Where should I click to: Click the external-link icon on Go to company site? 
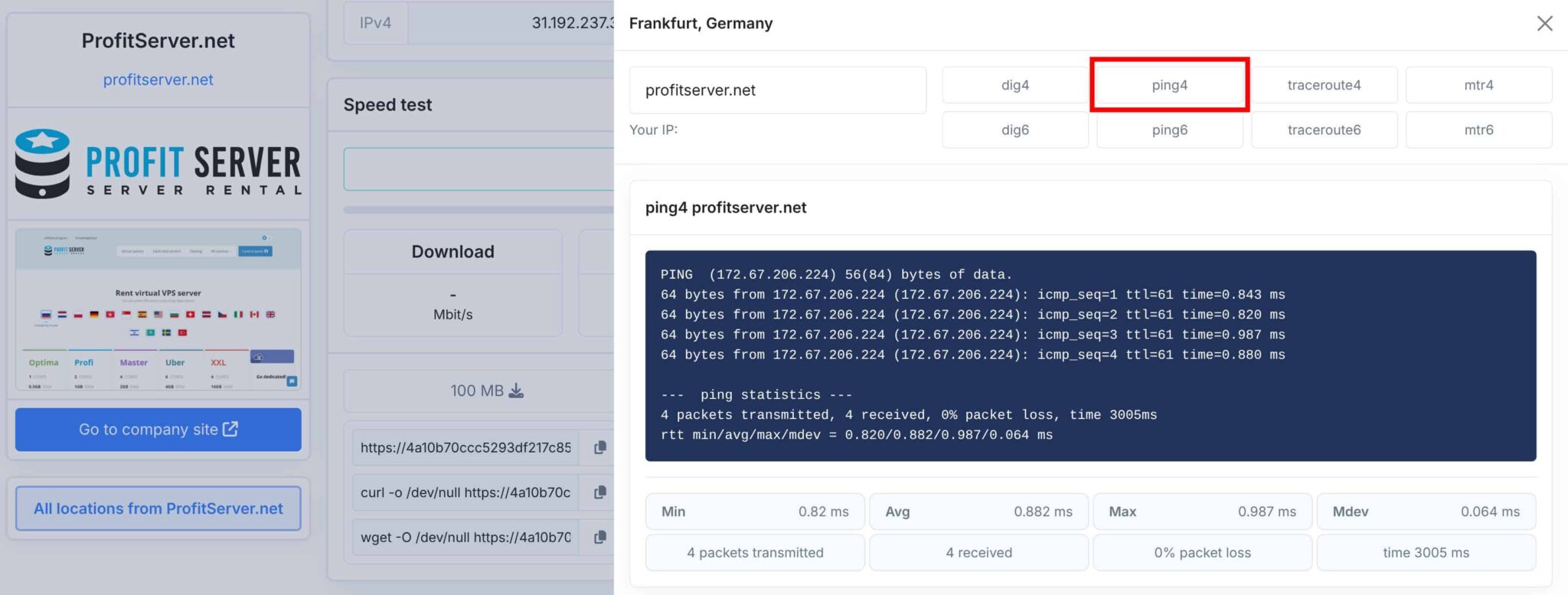[228, 430]
